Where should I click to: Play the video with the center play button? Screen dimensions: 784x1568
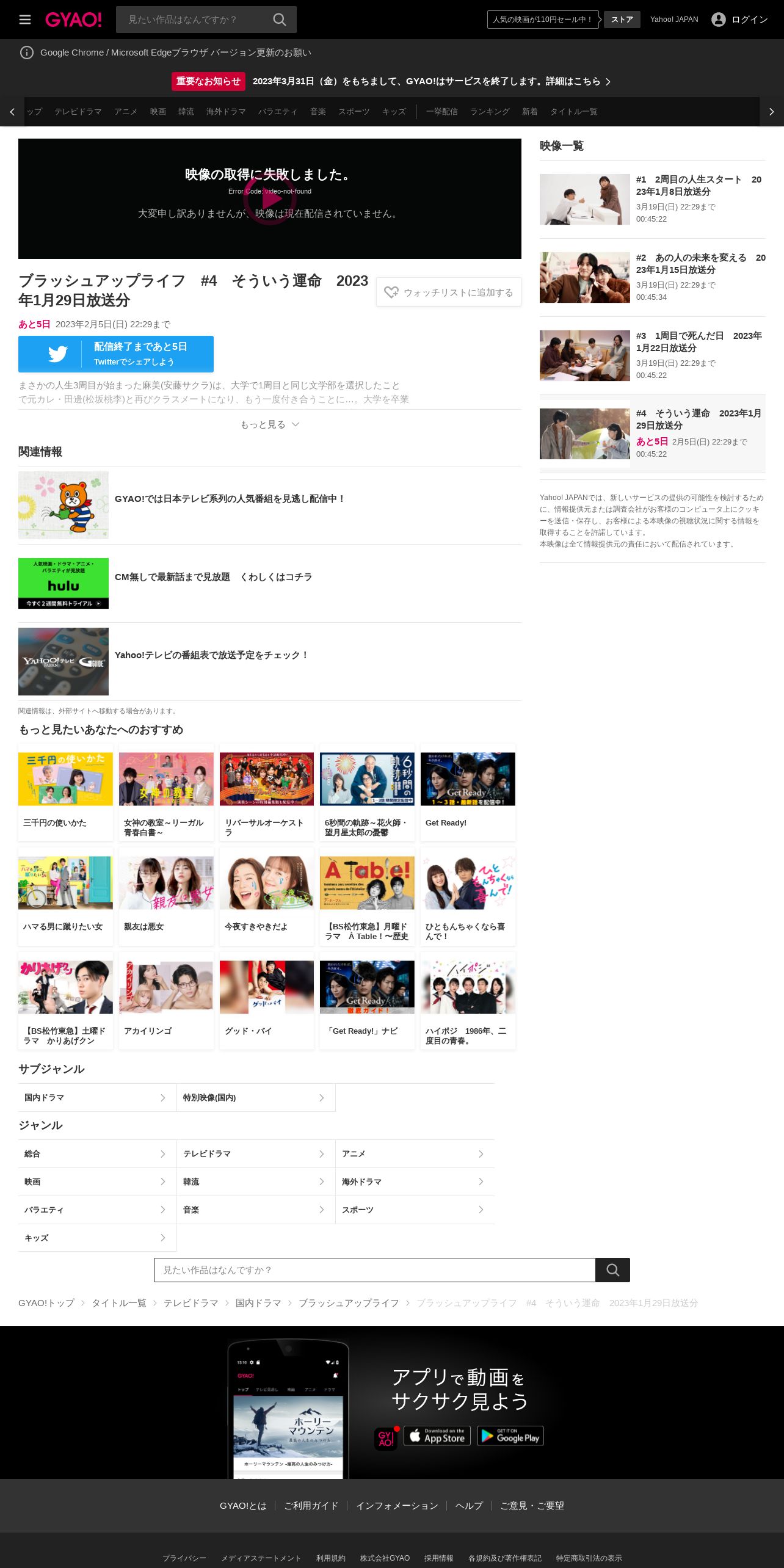270,198
